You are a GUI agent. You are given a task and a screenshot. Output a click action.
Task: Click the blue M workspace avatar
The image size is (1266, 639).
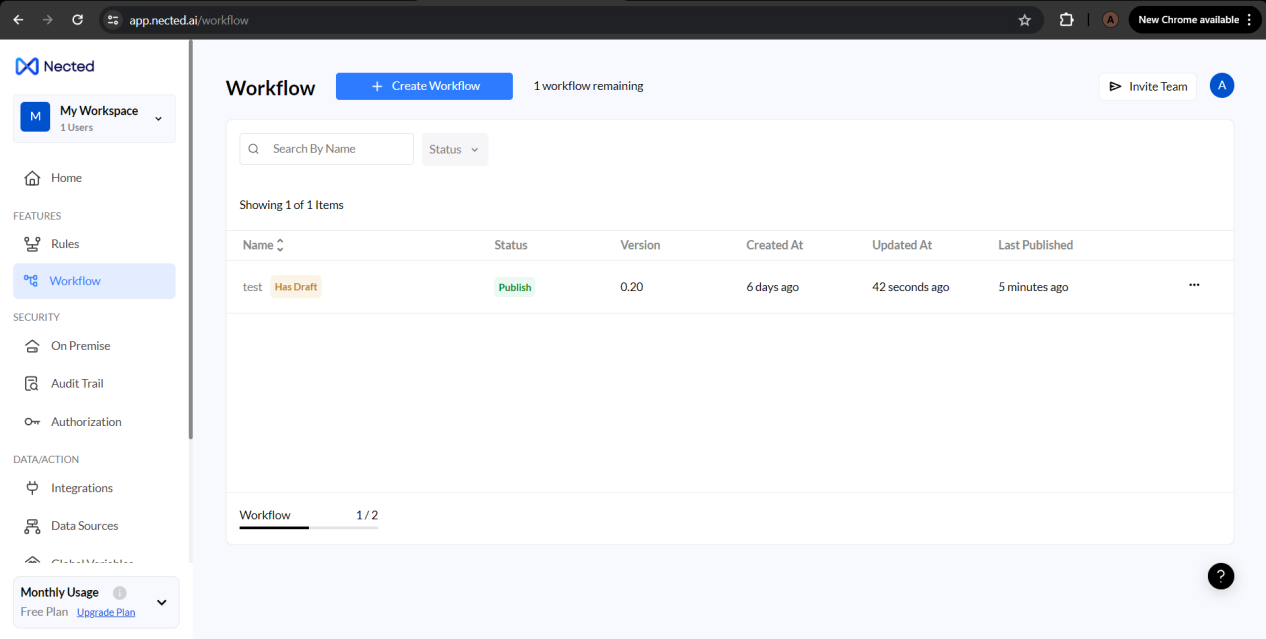(x=35, y=117)
